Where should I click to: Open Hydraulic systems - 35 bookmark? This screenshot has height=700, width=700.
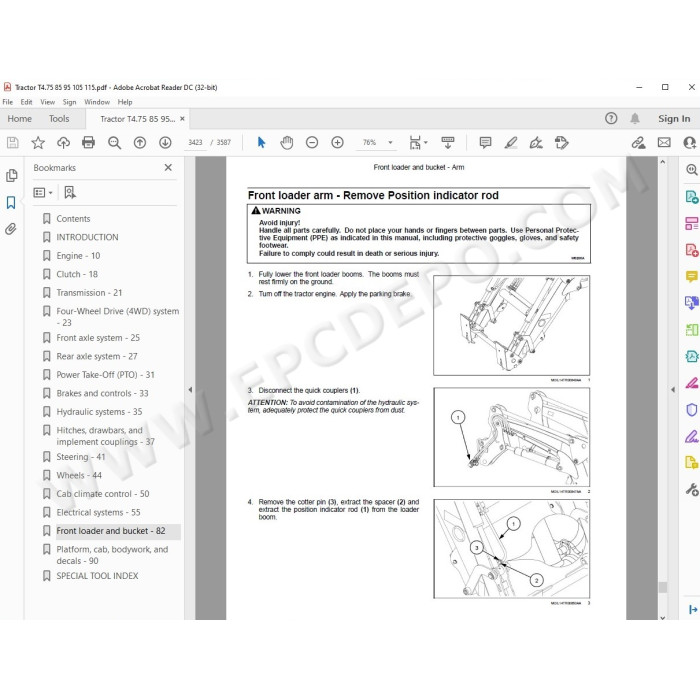[99, 412]
